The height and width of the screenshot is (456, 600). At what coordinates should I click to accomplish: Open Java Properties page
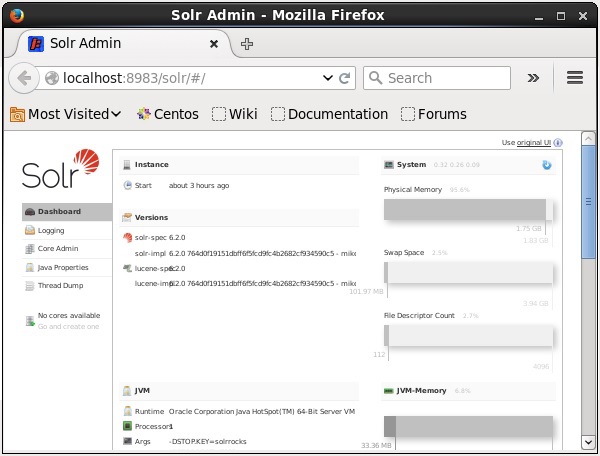tap(62, 267)
